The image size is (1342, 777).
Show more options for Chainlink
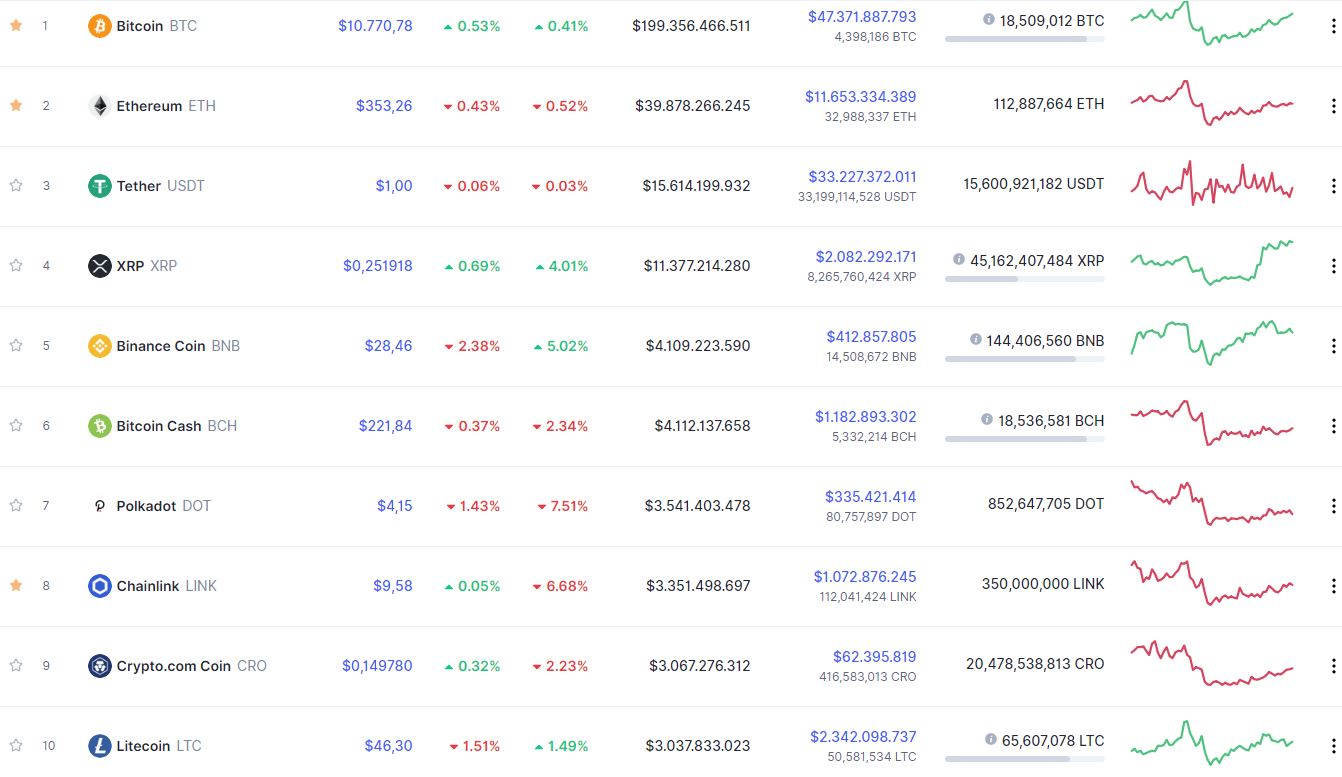tap(1333, 586)
